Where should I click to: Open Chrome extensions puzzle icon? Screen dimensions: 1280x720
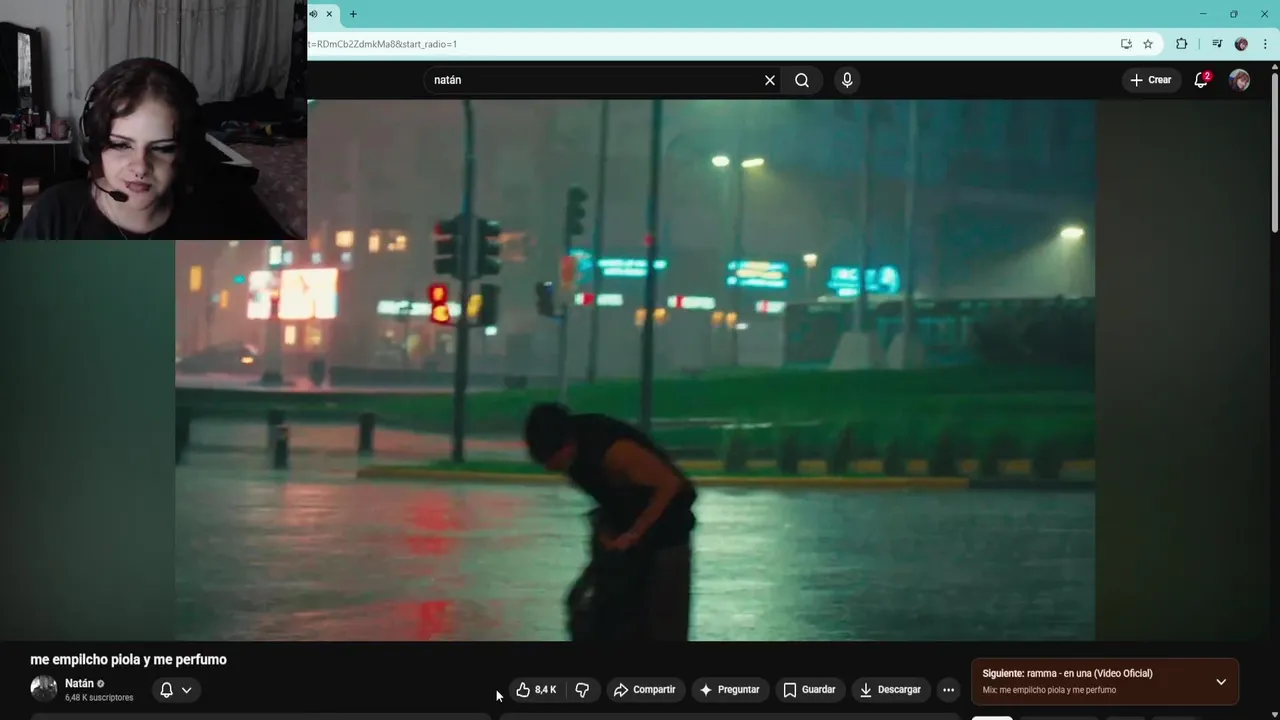[x=1182, y=44]
